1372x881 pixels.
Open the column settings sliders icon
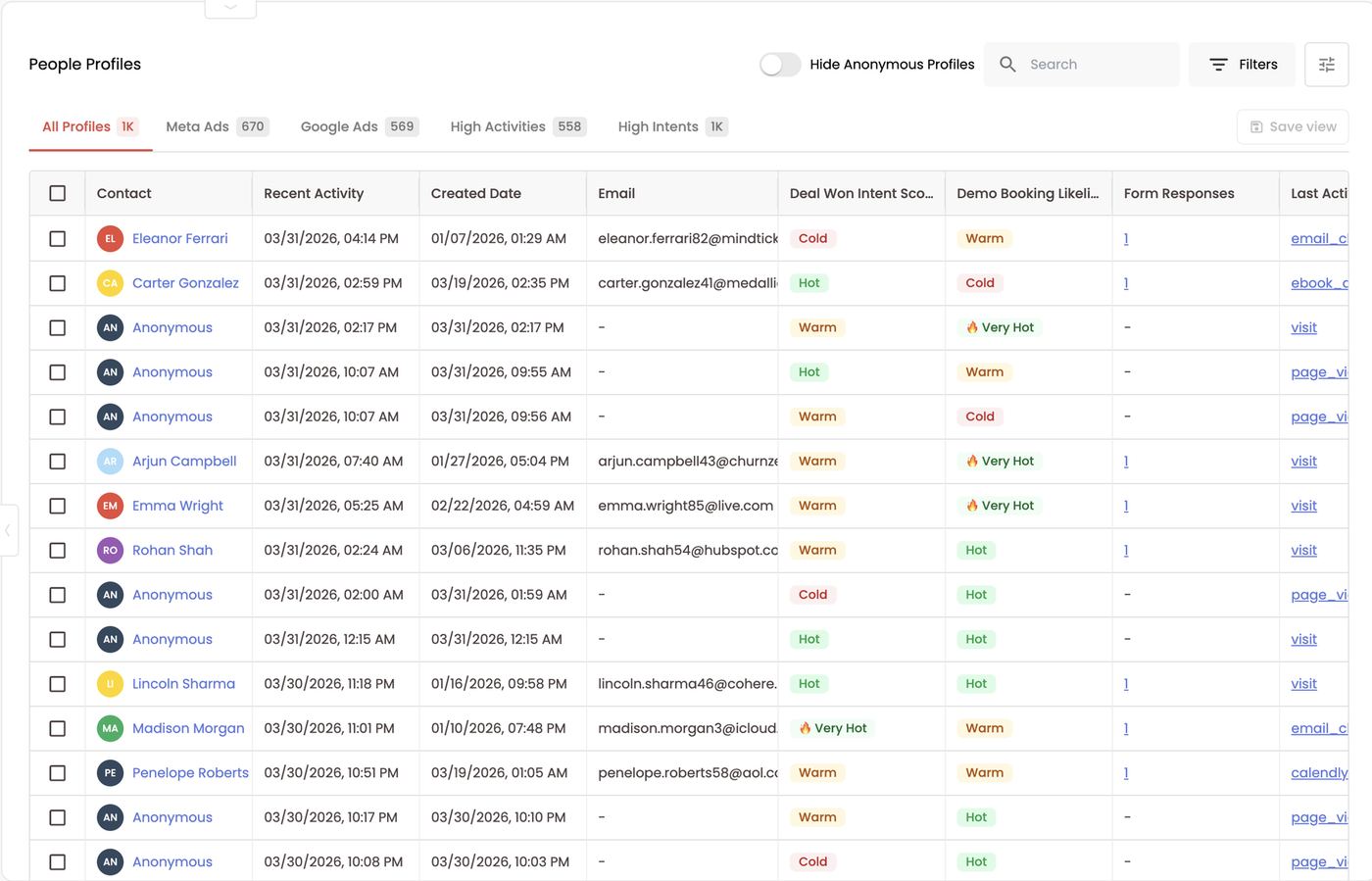pyautogui.click(x=1327, y=65)
